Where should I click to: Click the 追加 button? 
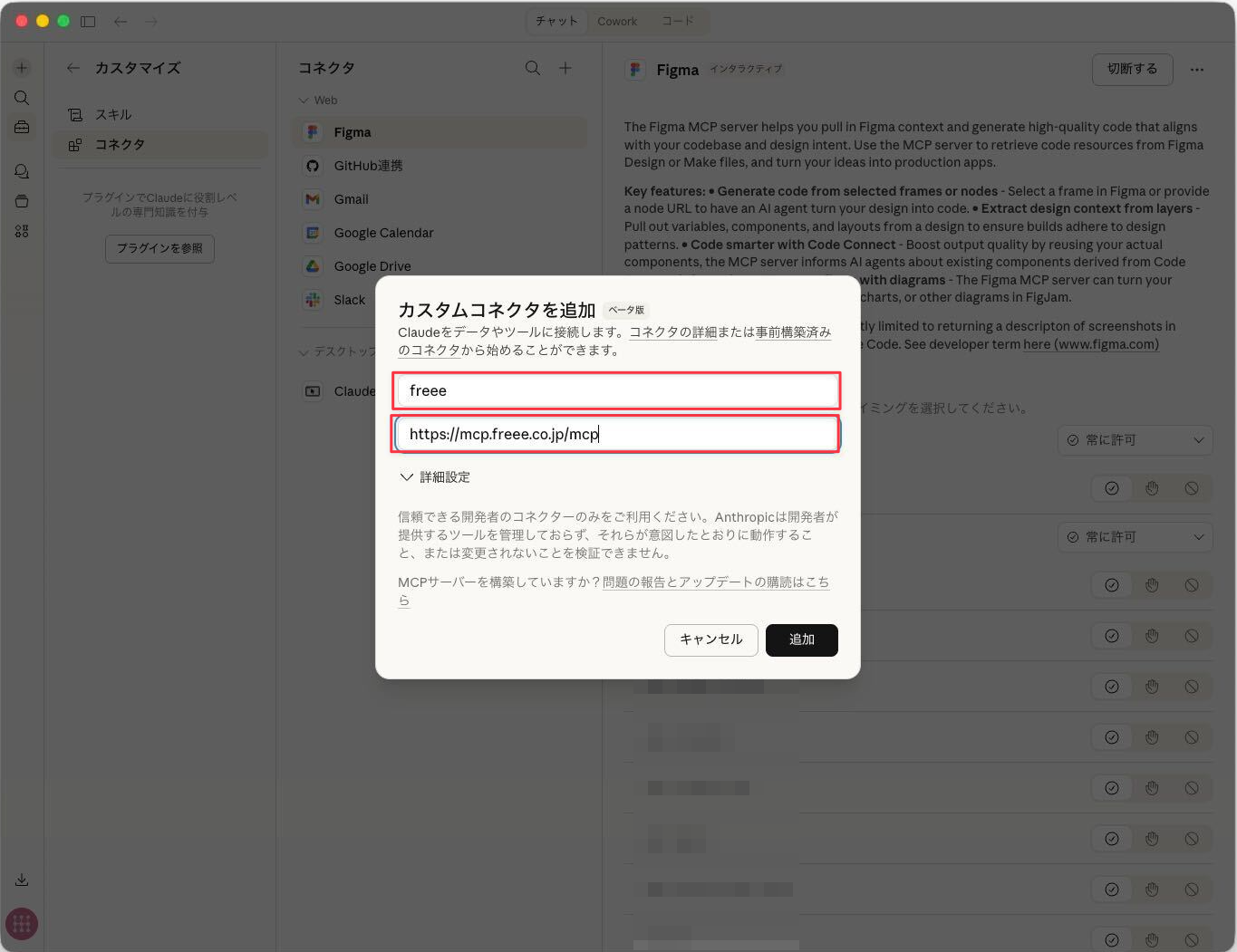(802, 639)
